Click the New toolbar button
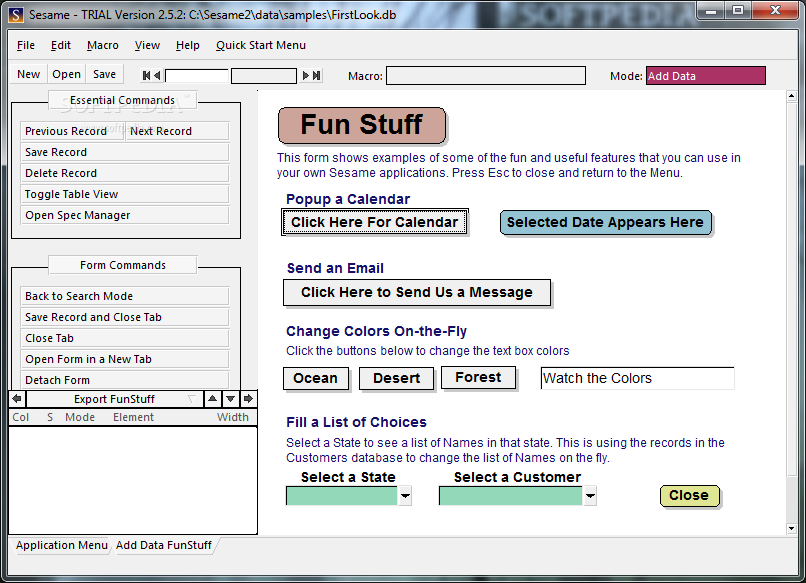 (x=28, y=74)
